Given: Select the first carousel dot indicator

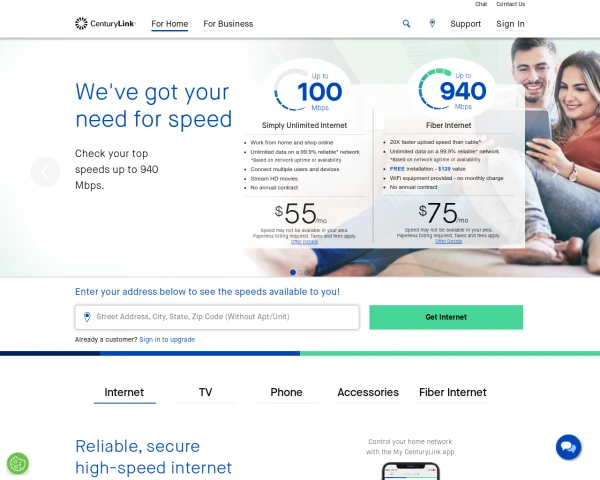Looking at the screenshot, I should [x=293, y=272].
